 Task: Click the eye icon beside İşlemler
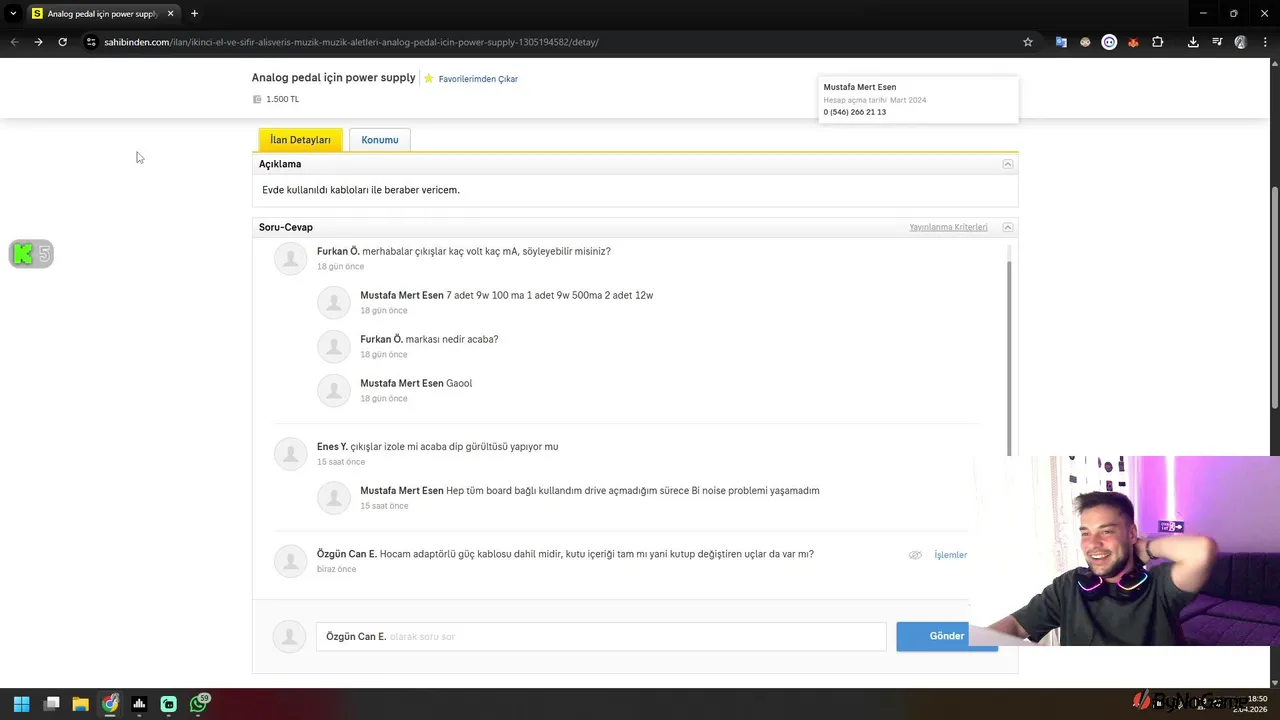click(x=915, y=555)
